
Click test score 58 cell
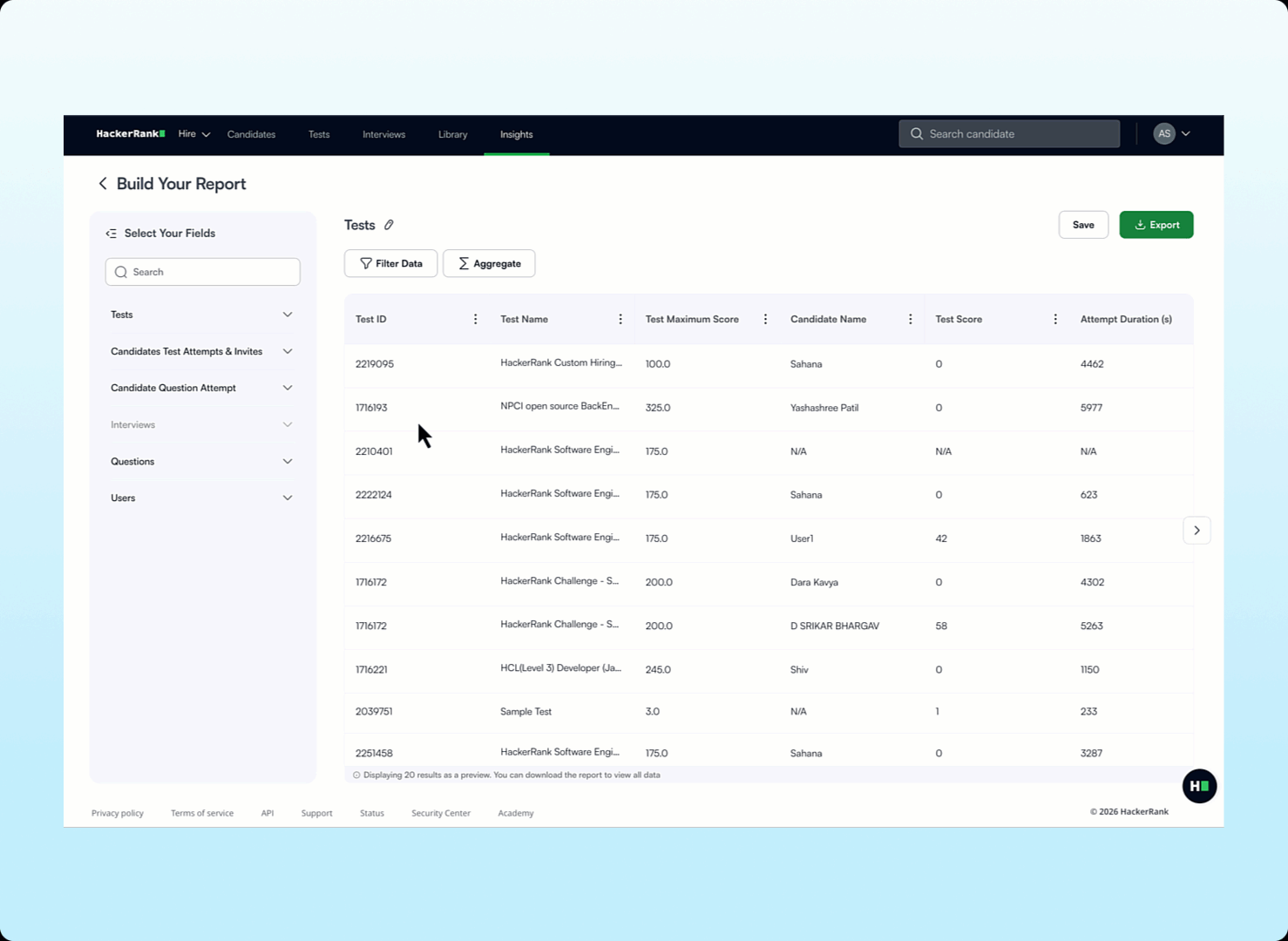click(x=941, y=626)
